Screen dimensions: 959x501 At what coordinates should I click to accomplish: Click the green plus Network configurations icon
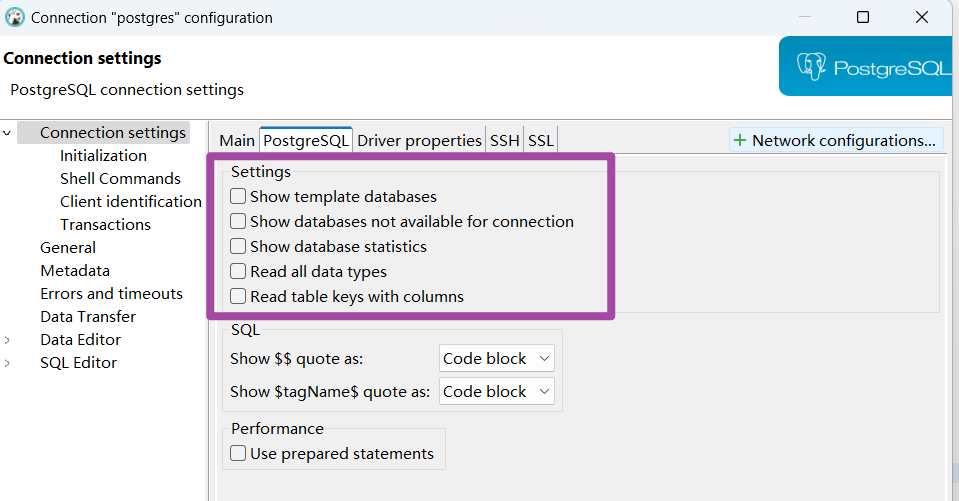(740, 140)
